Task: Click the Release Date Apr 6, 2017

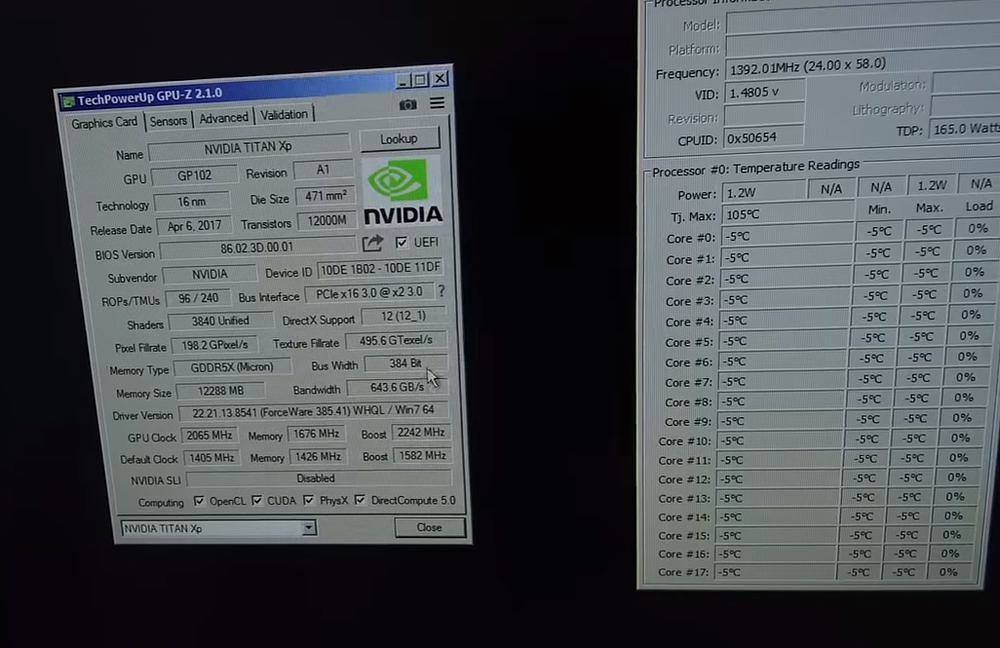Action: pos(195,226)
